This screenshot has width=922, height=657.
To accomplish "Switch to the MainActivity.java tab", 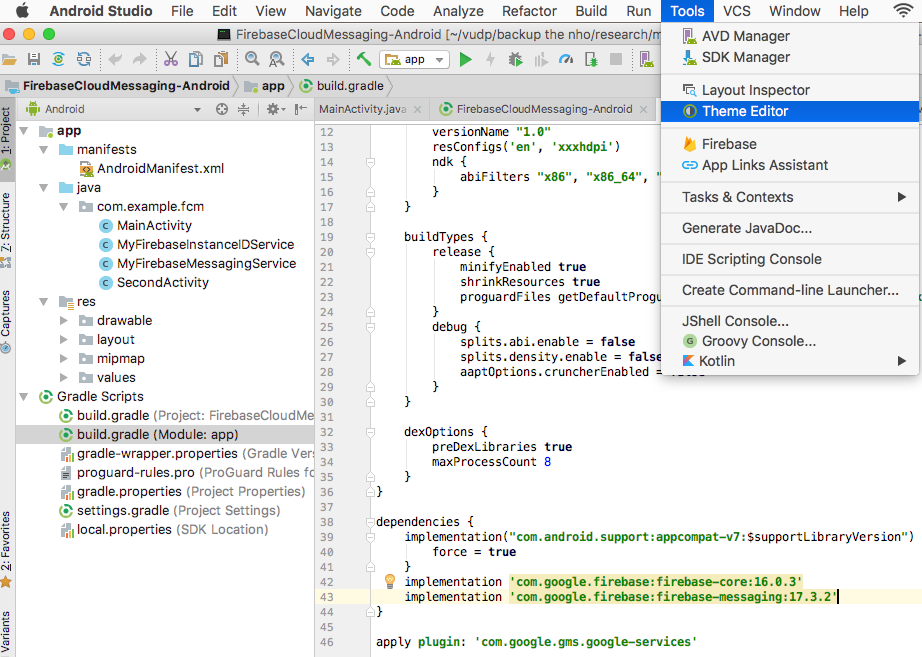I will coord(362,109).
